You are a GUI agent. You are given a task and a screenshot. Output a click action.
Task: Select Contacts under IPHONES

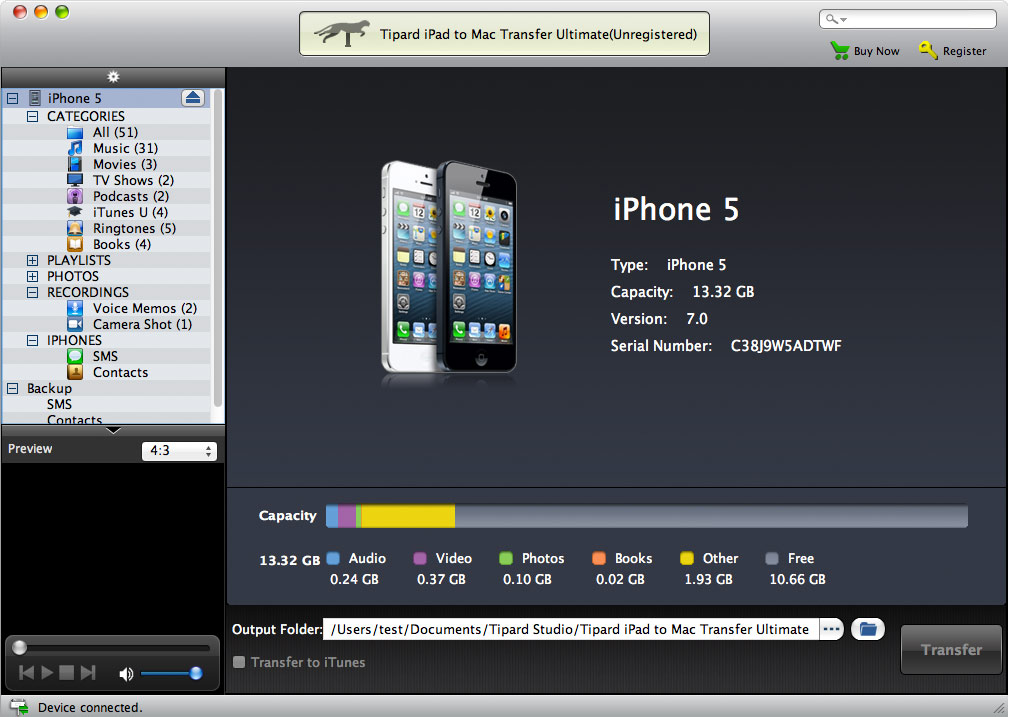tap(120, 372)
